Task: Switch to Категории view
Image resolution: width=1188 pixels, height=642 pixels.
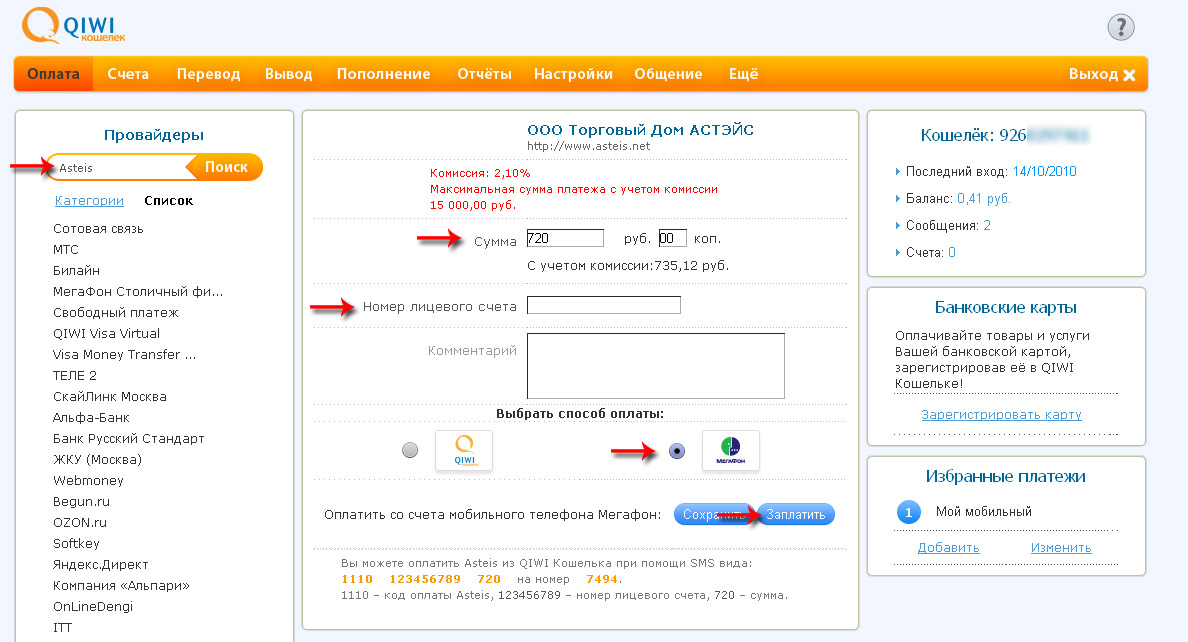Action: coord(89,200)
